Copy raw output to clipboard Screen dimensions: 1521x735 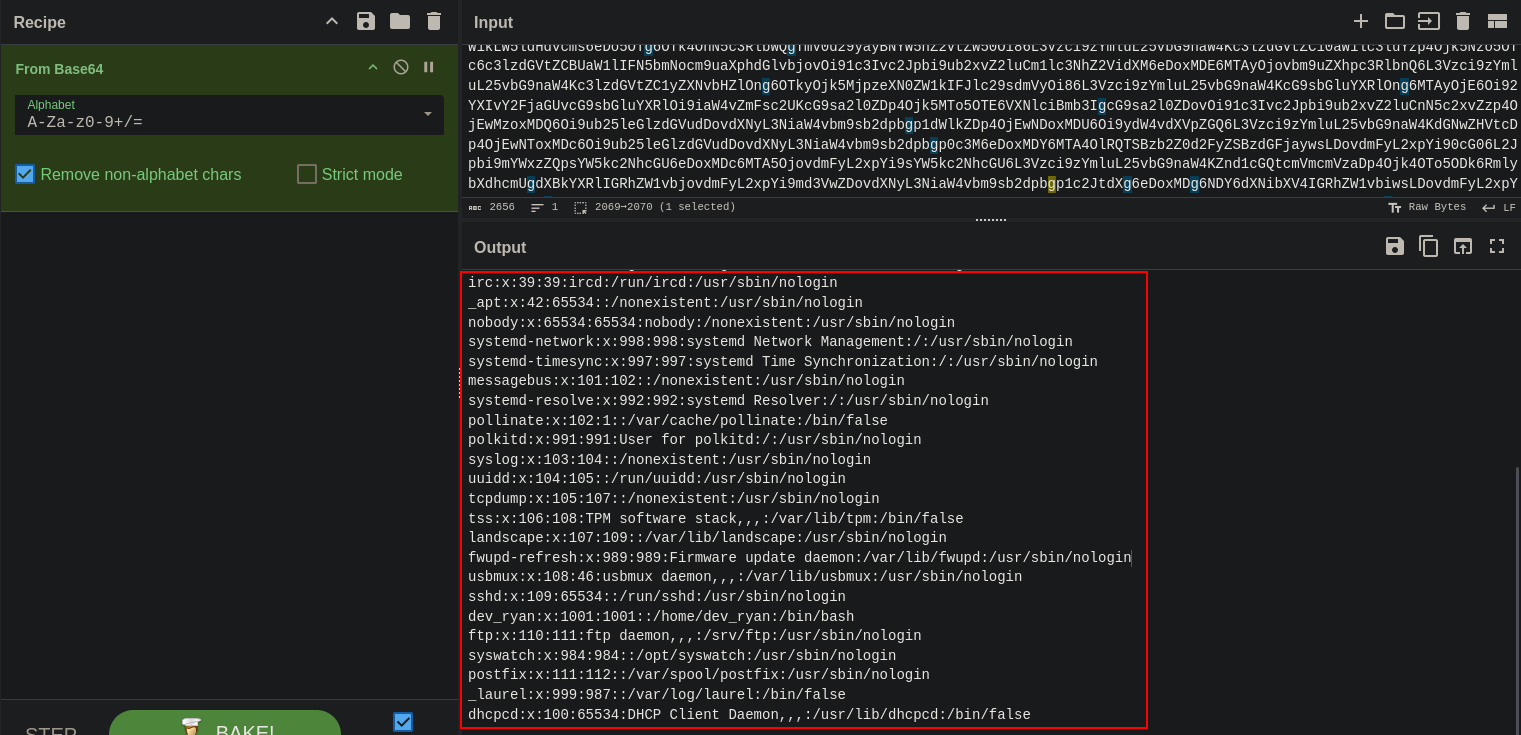coord(1429,246)
